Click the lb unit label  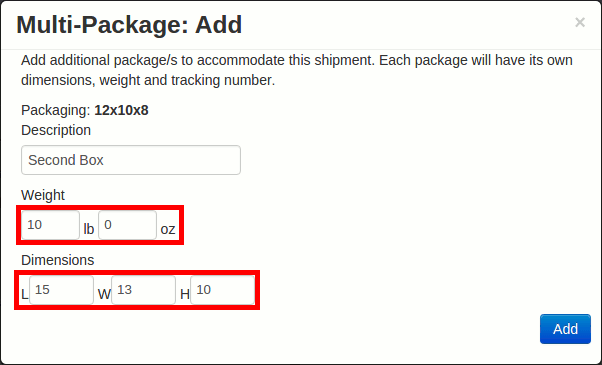[89, 229]
